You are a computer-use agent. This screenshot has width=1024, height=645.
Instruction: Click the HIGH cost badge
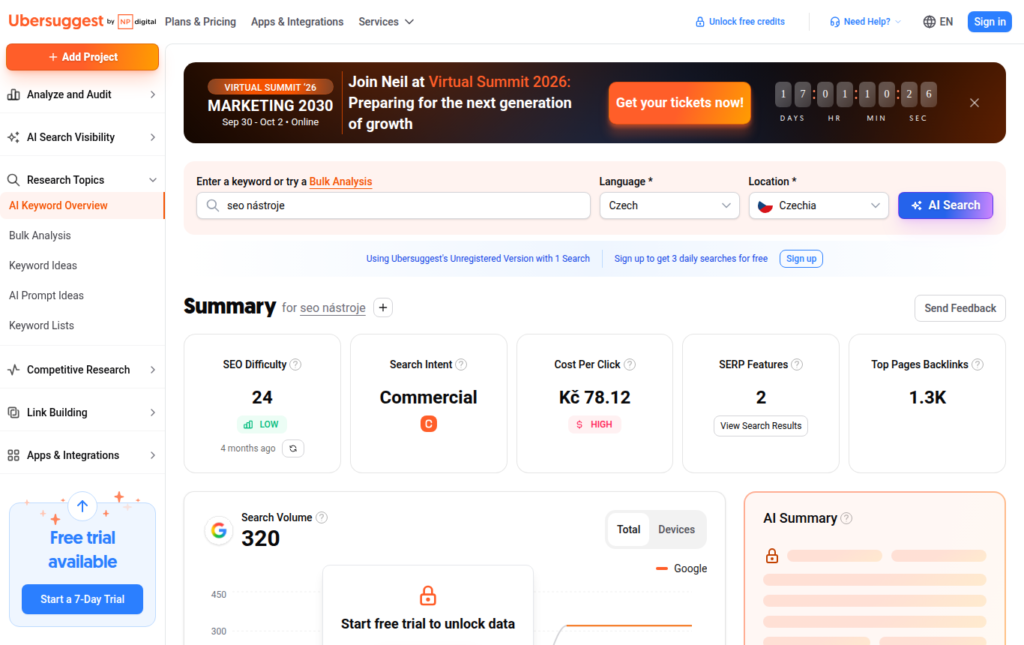tap(594, 424)
